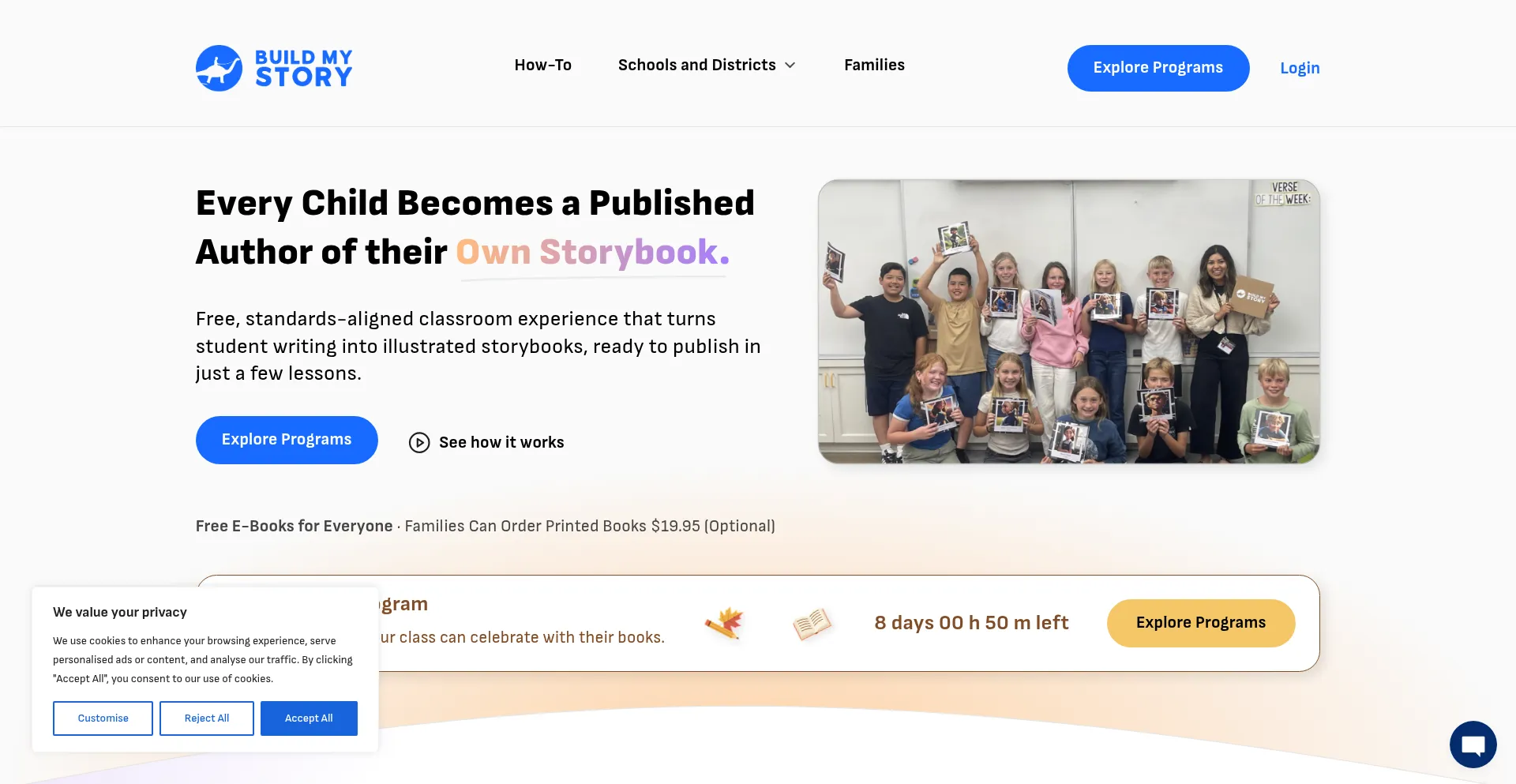
Task: Click the Build My Story wordmark
Action: (x=304, y=68)
